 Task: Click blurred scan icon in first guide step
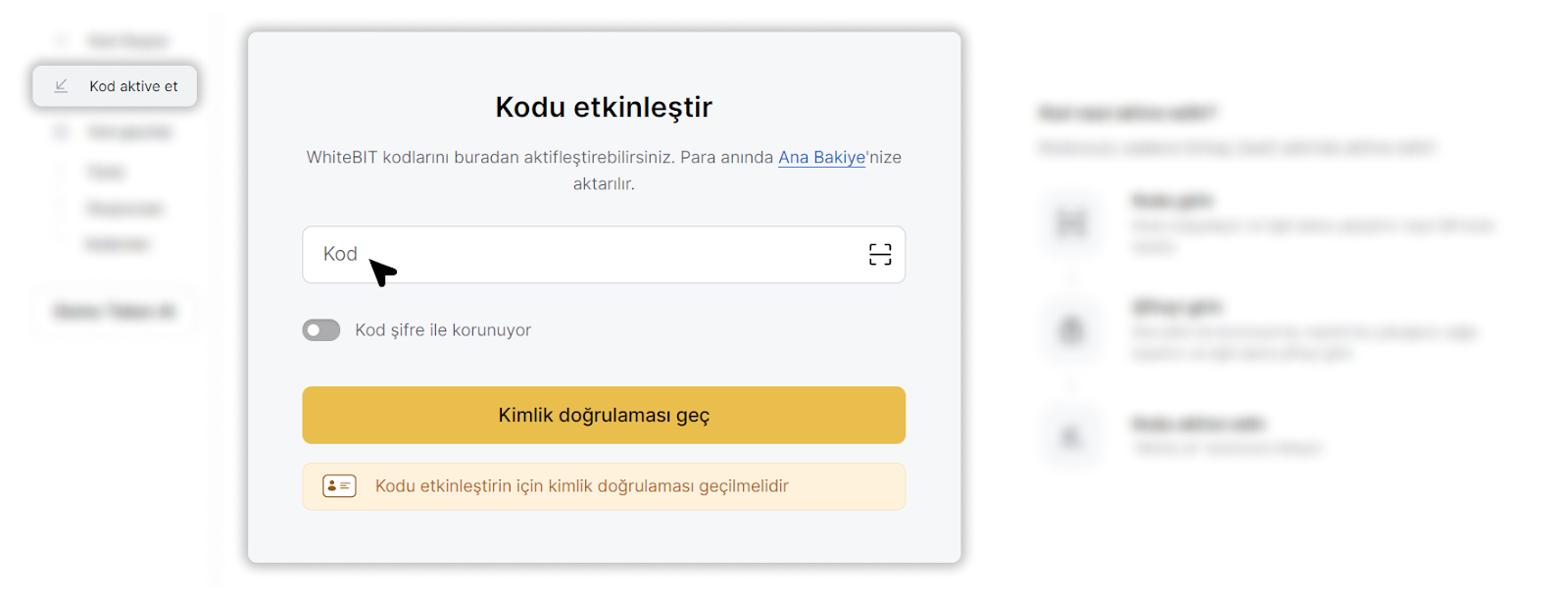(1071, 224)
